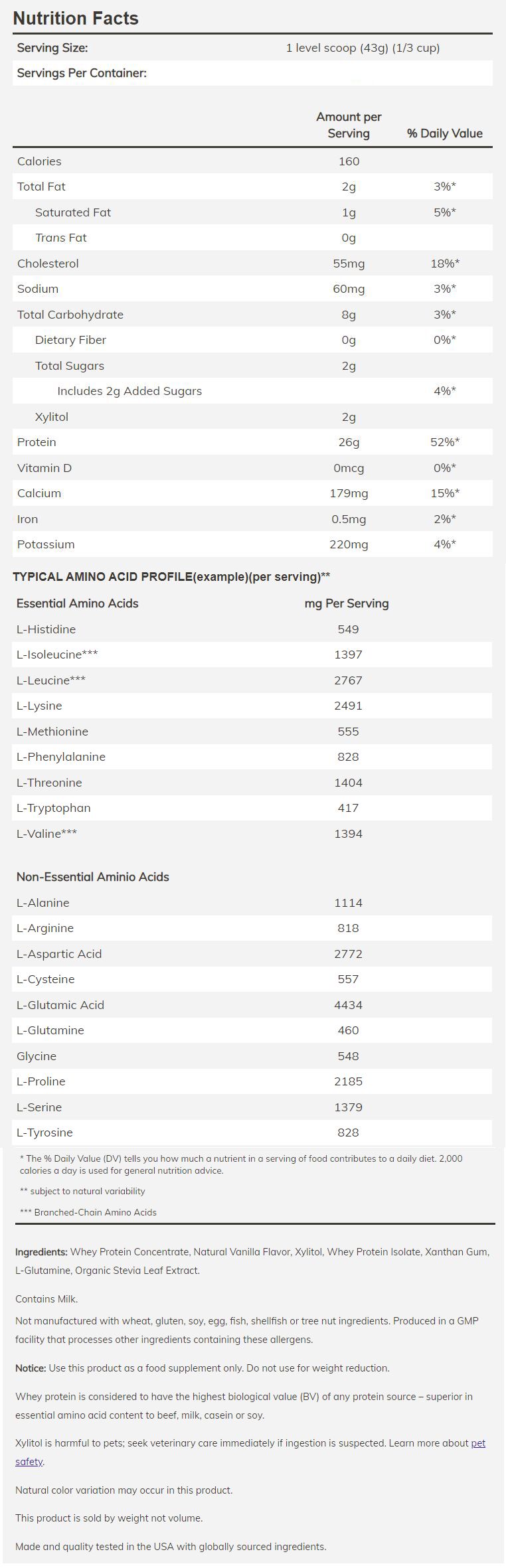Open the pet safety link

point(478,1443)
